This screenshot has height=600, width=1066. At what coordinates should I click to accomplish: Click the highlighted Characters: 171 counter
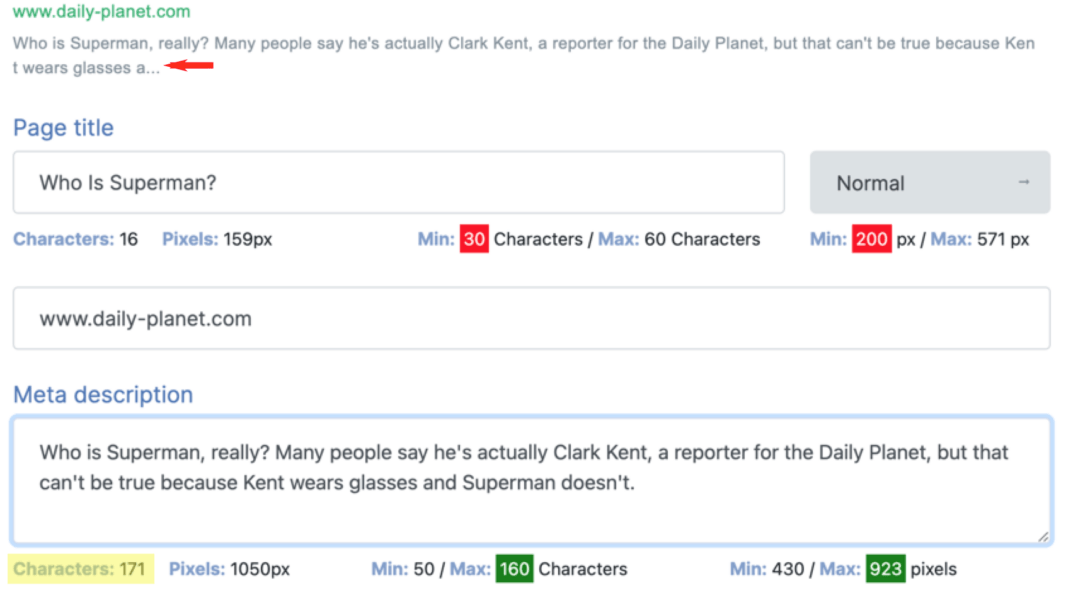click(80, 569)
